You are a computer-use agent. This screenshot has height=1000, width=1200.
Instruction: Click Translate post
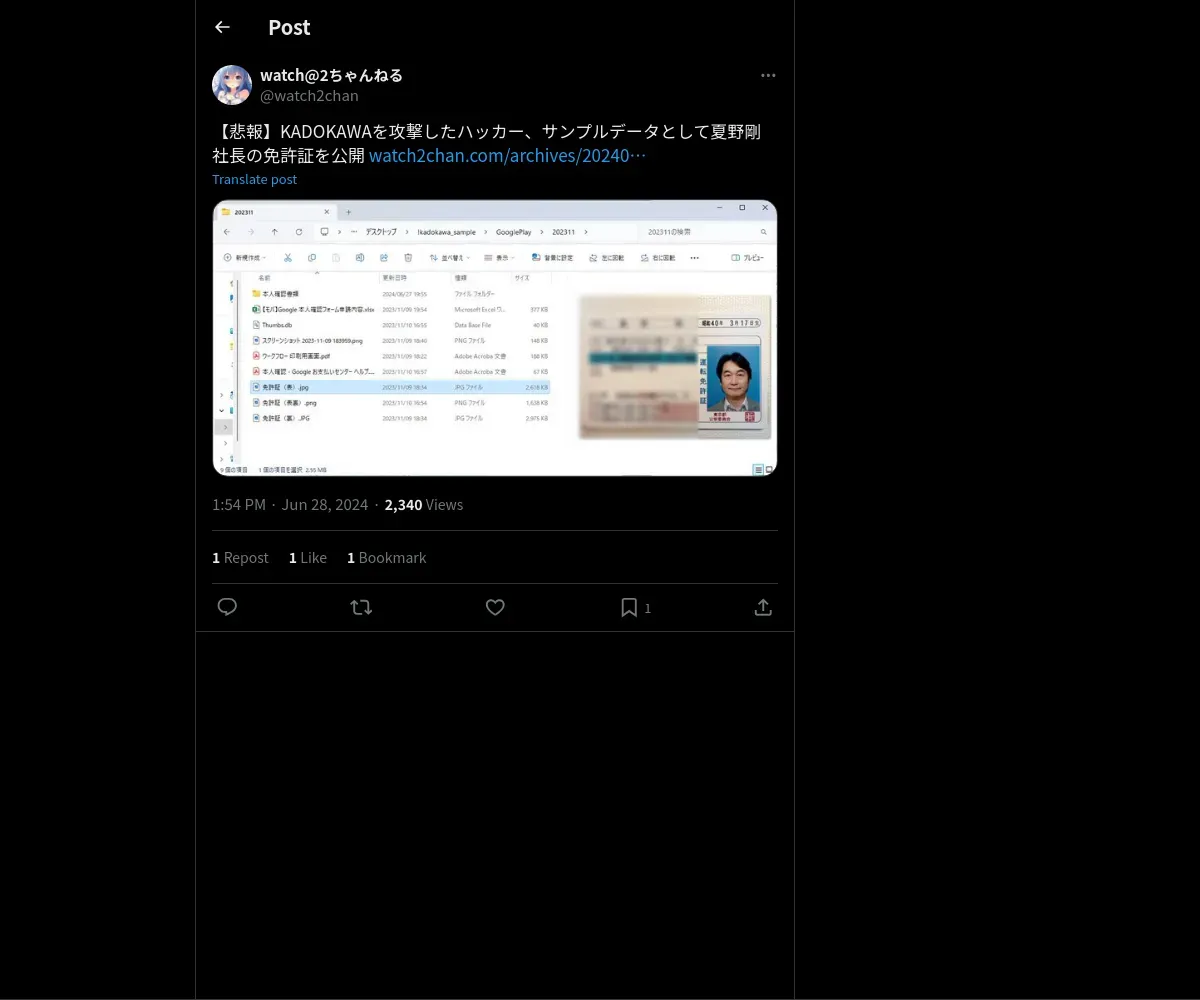click(254, 179)
